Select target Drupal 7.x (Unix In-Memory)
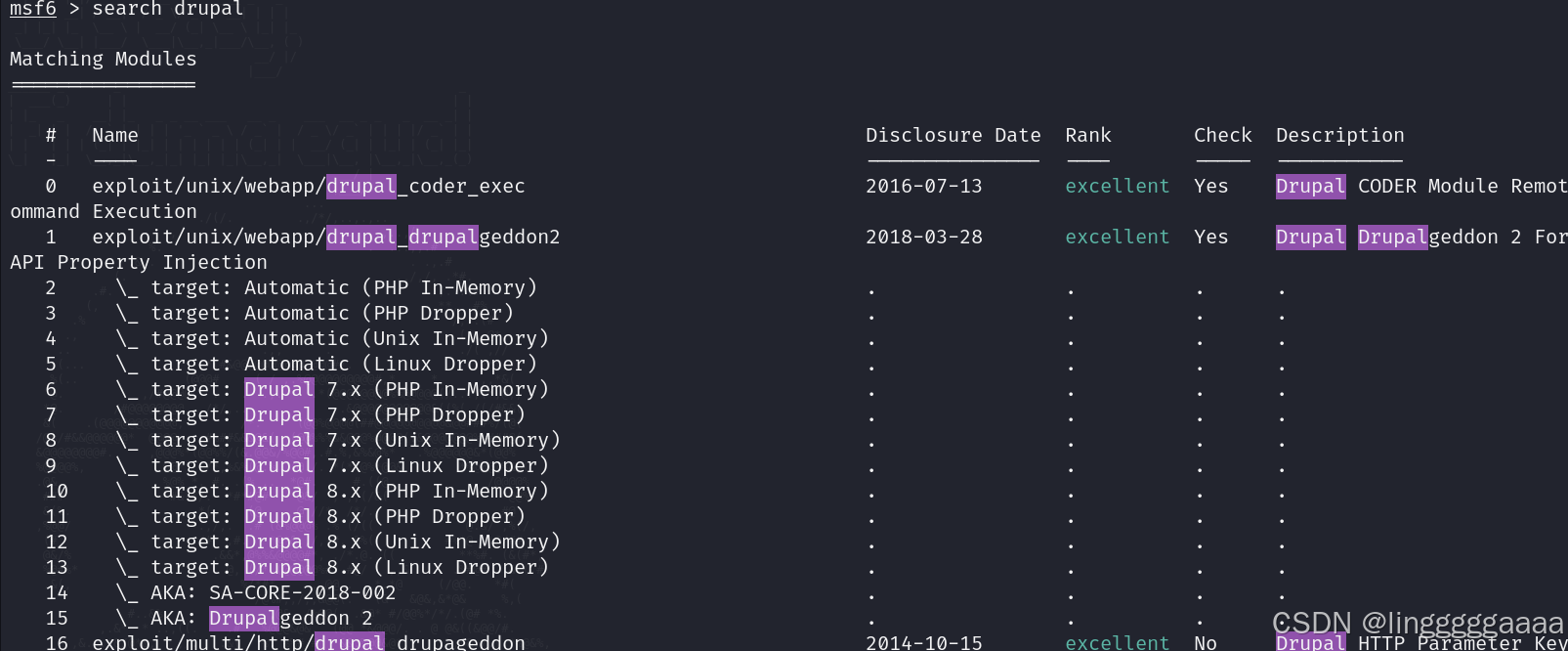Screen dimensions: 1568x651 click(338, 441)
